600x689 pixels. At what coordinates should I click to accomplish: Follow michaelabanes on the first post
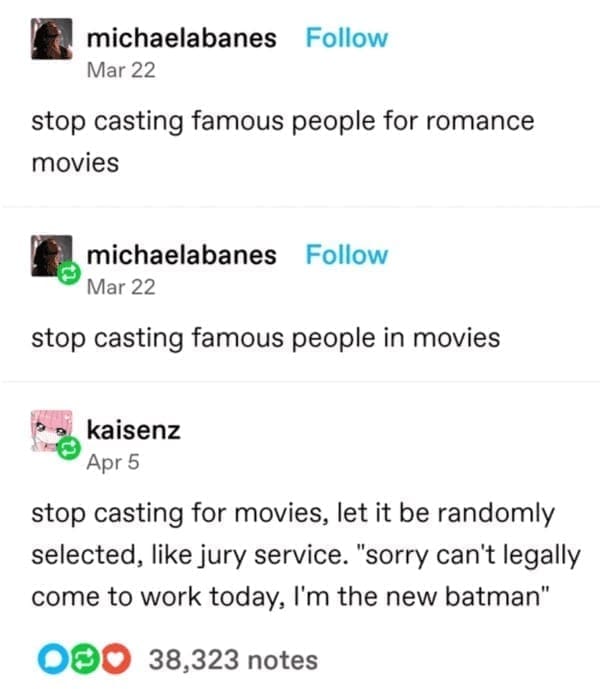click(347, 38)
